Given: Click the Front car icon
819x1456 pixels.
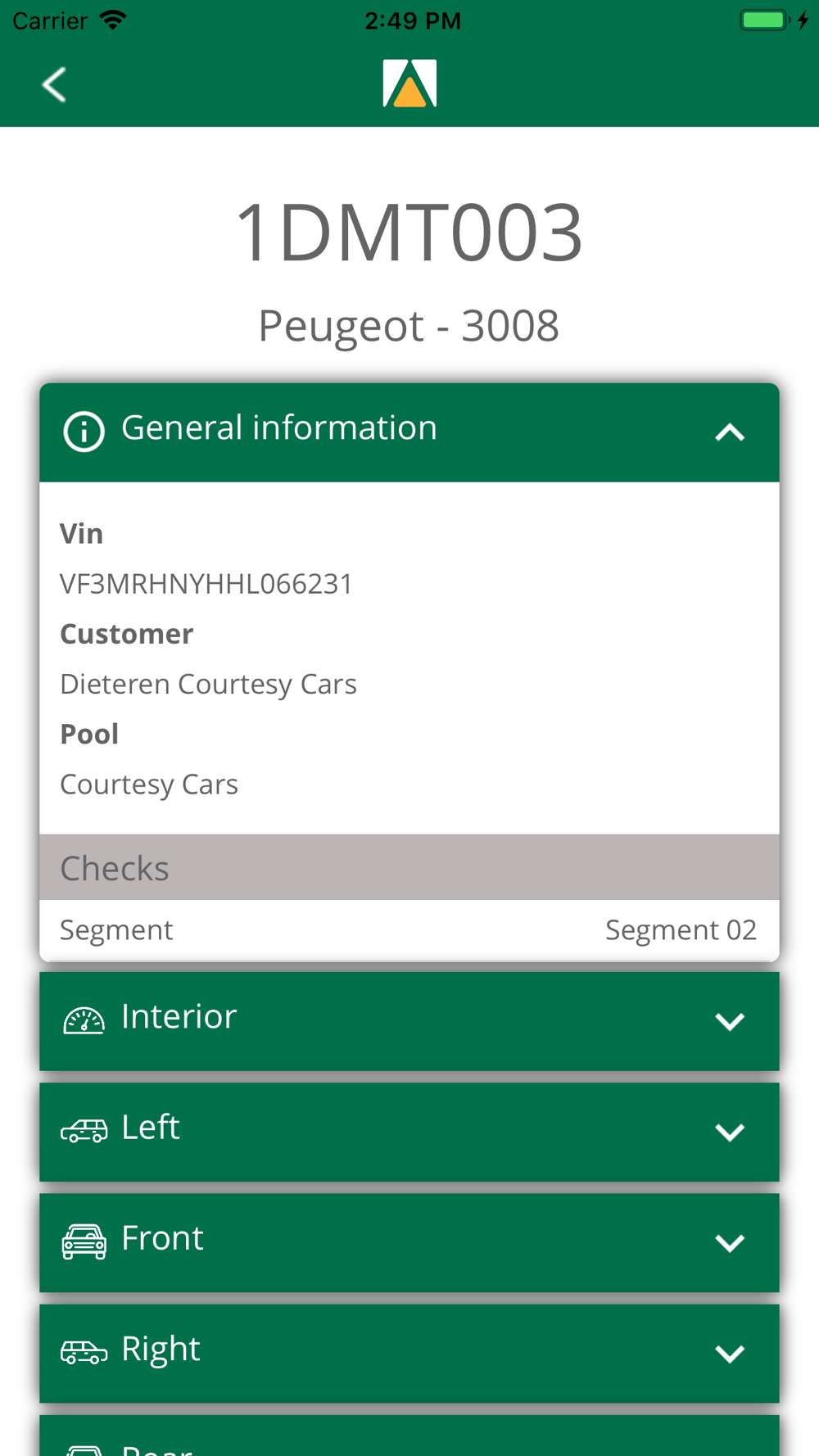Looking at the screenshot, I should (x=84, y=1241).
